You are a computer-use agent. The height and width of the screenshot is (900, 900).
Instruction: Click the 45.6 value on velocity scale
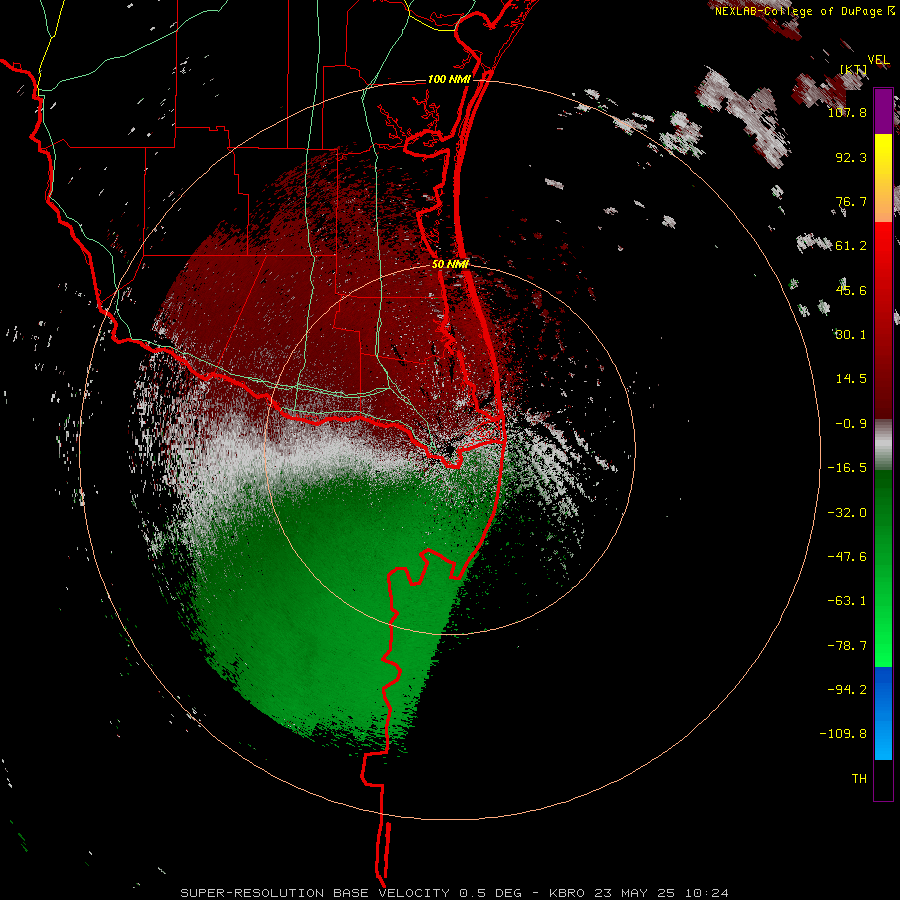[851, 290]
